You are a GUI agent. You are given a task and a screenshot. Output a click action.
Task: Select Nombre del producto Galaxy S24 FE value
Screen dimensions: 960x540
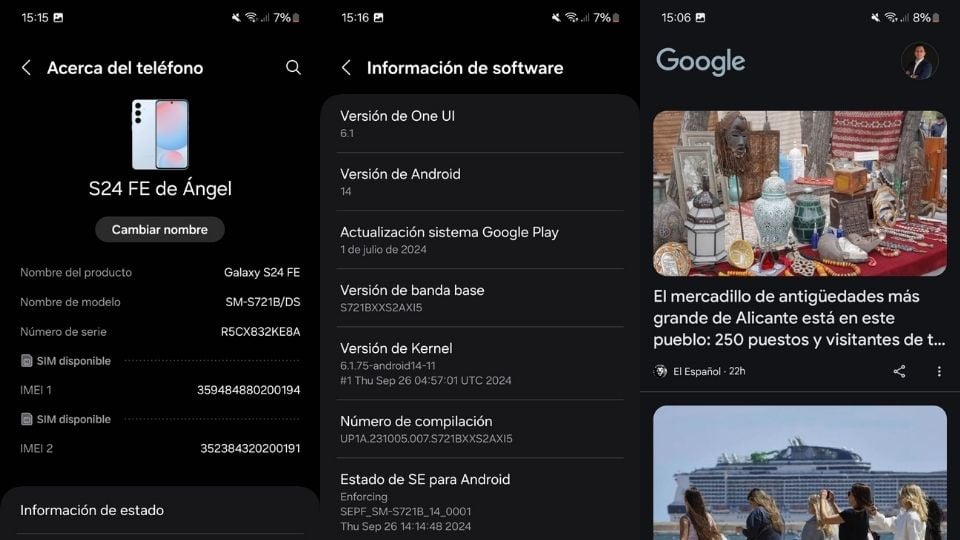262,272
